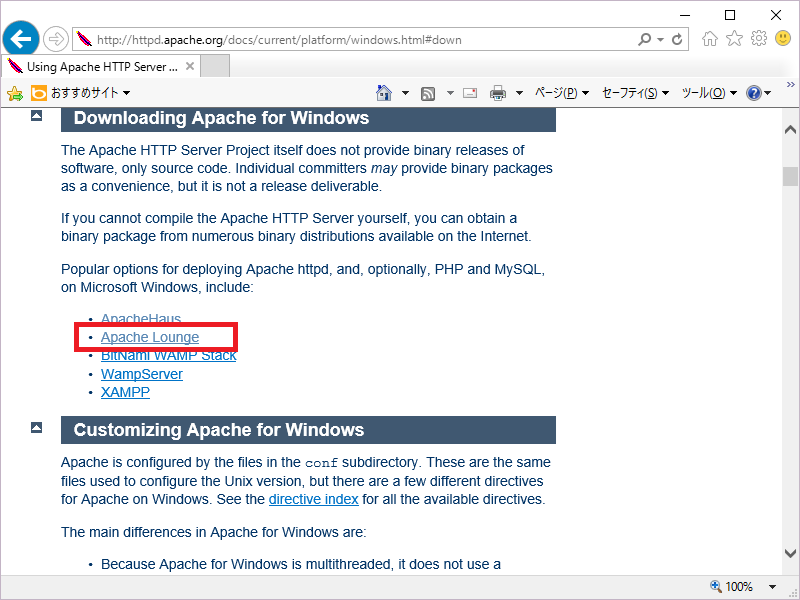Screen dimensions: 800x600
Task: Open the BitNami WAMP Stack link
Action: coord(168,355)
